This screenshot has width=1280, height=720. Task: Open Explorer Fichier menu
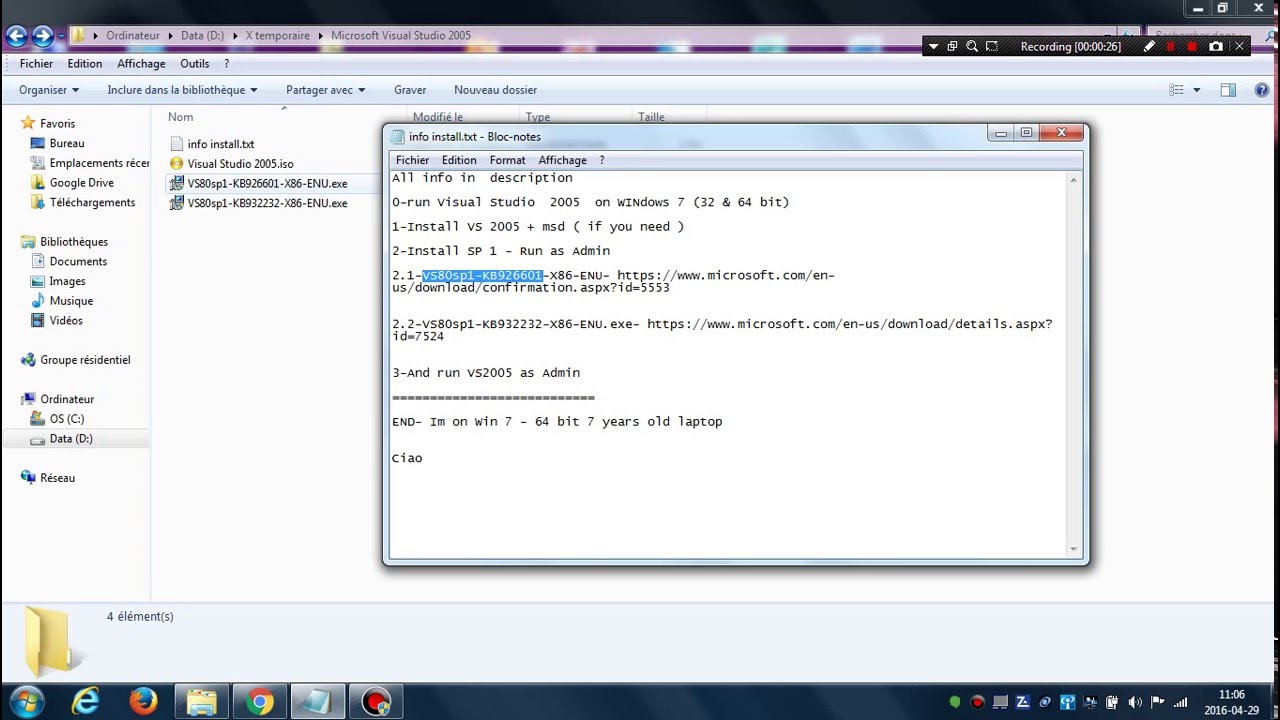coord(36,63)
